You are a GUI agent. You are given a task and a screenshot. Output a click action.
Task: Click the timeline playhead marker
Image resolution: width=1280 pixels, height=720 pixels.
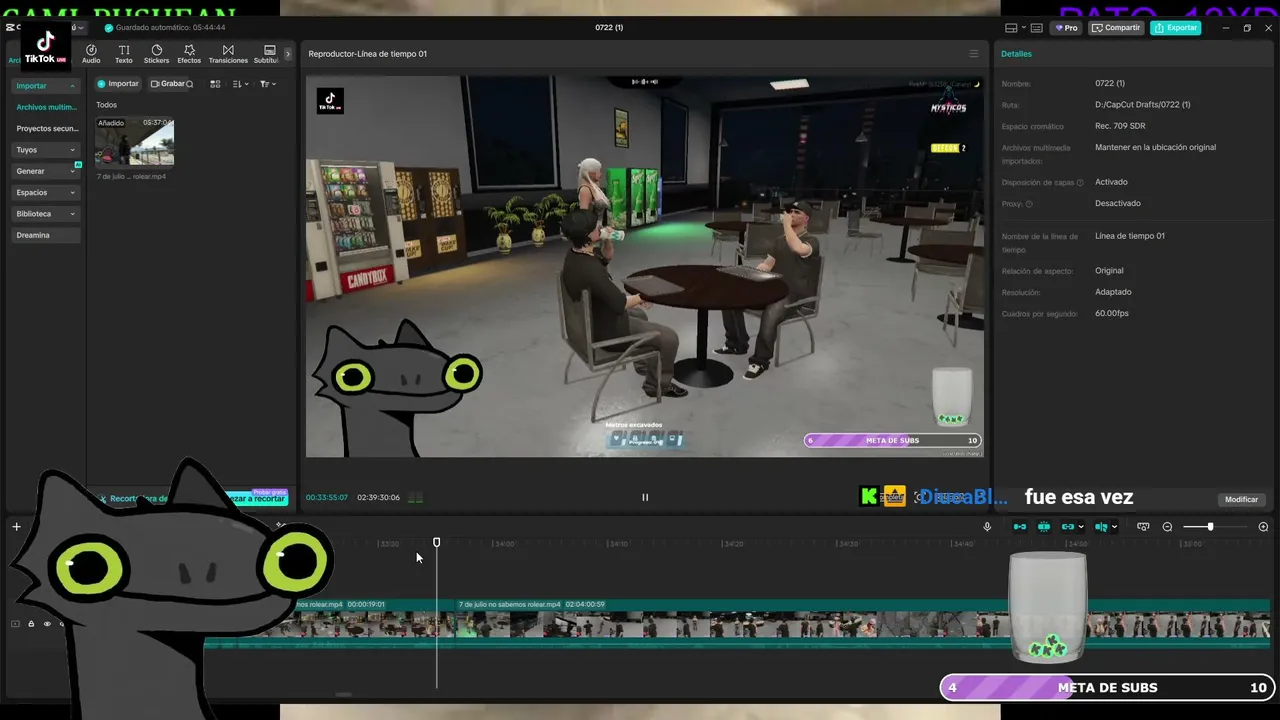(436, 542)
